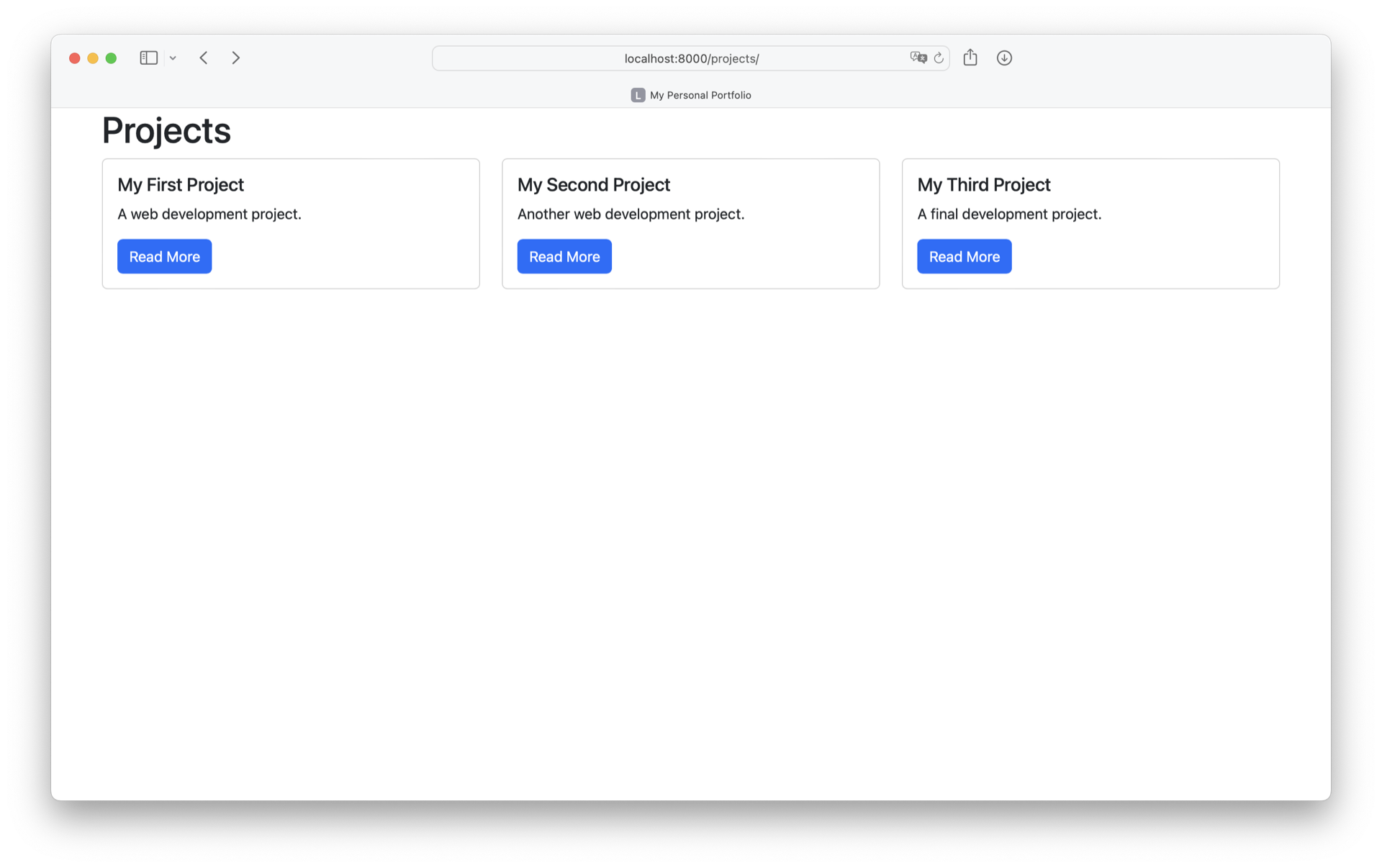Reload the page with refresh icon
Image resolution: width=1382 pixels, height=868 pixels.
[939, 58]
